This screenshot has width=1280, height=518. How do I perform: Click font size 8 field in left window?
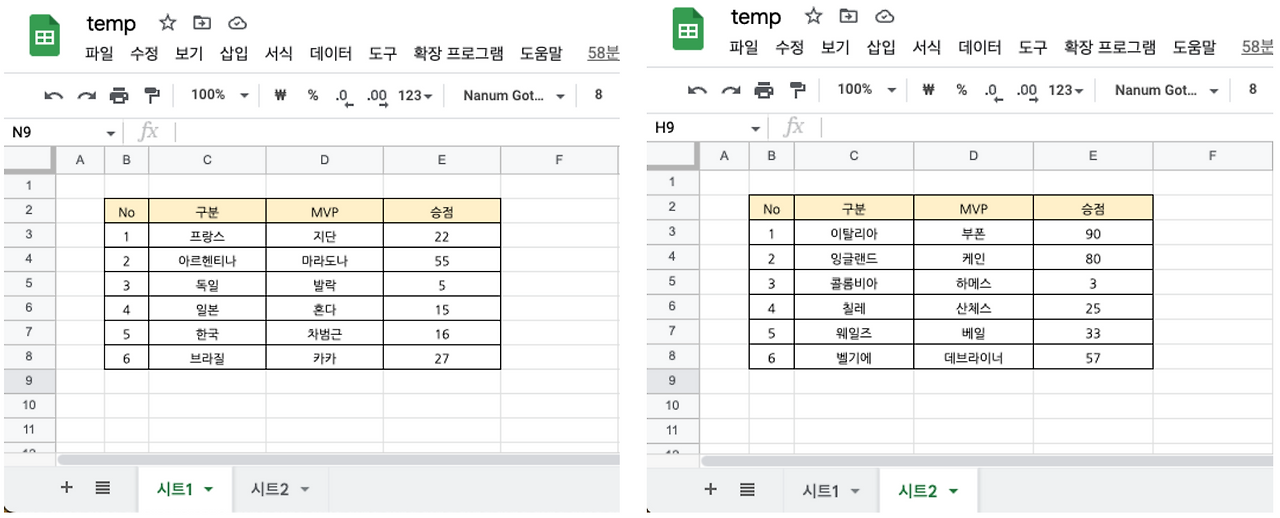599,95
